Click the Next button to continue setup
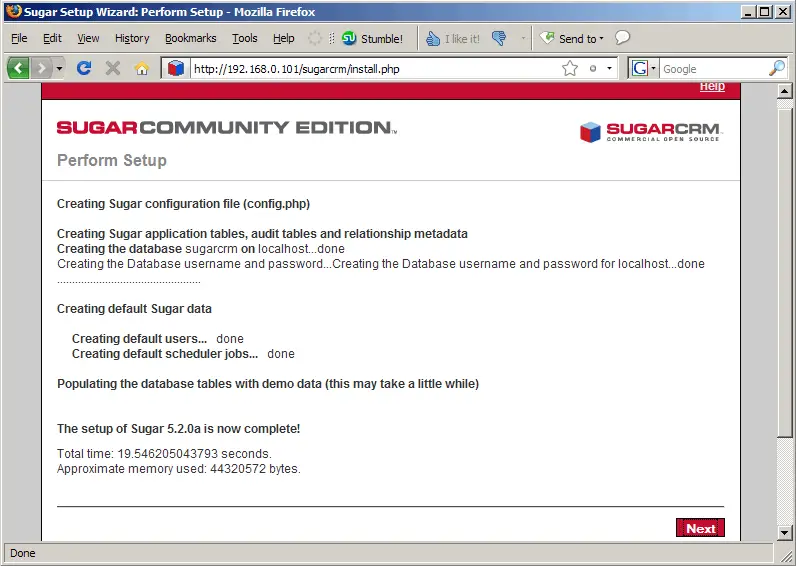The height and width of the screenshot is (566, 796). tap(701, 528)
